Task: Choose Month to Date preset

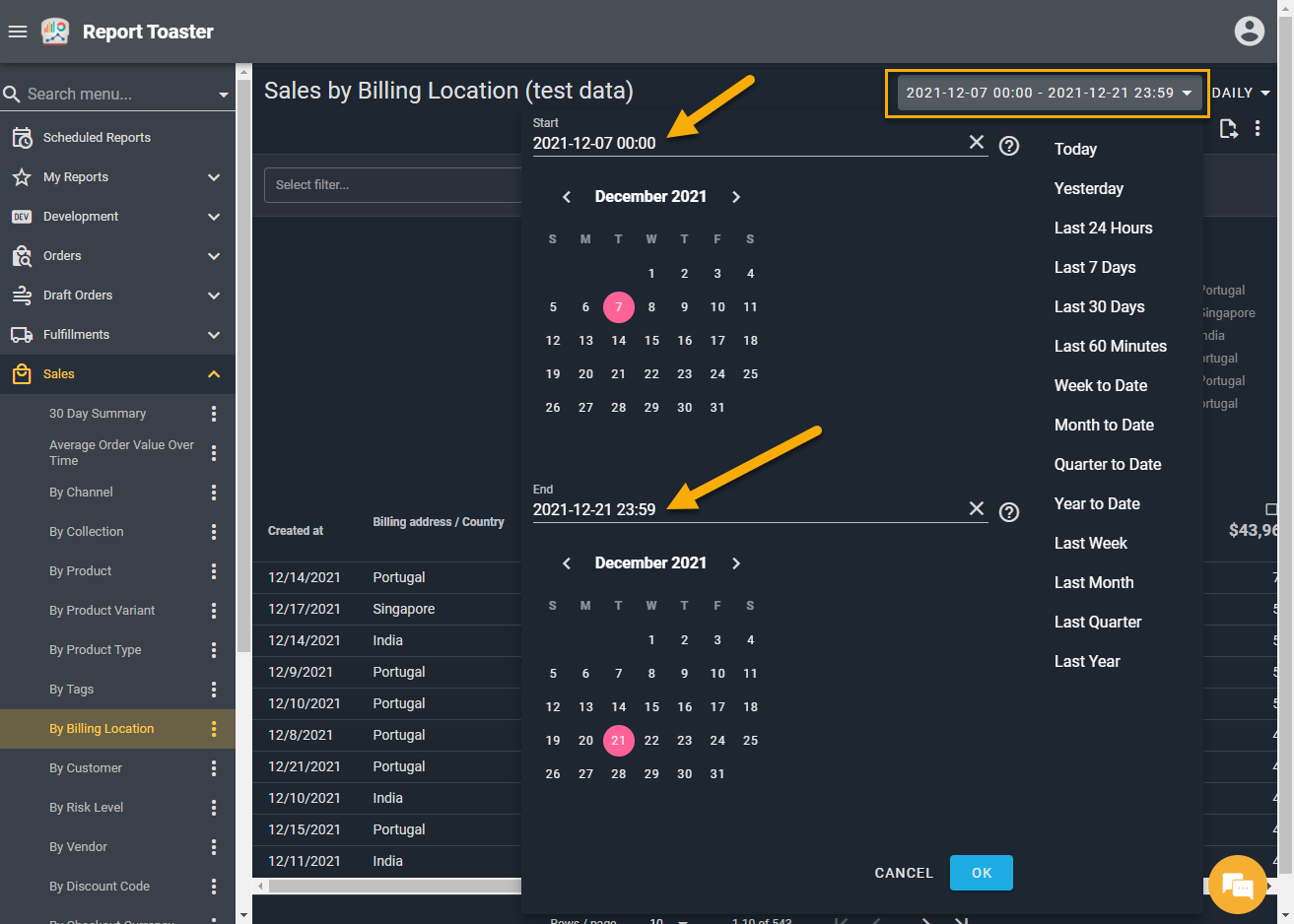Action: tap(1104, 425)
